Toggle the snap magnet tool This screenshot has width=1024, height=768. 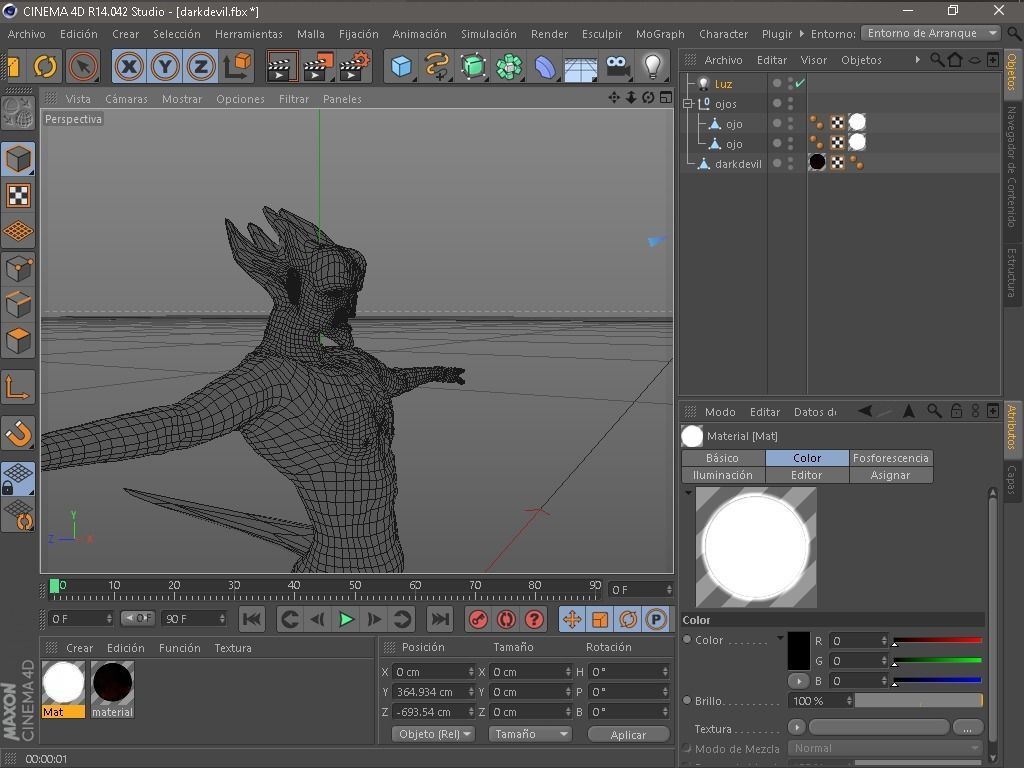18,433
